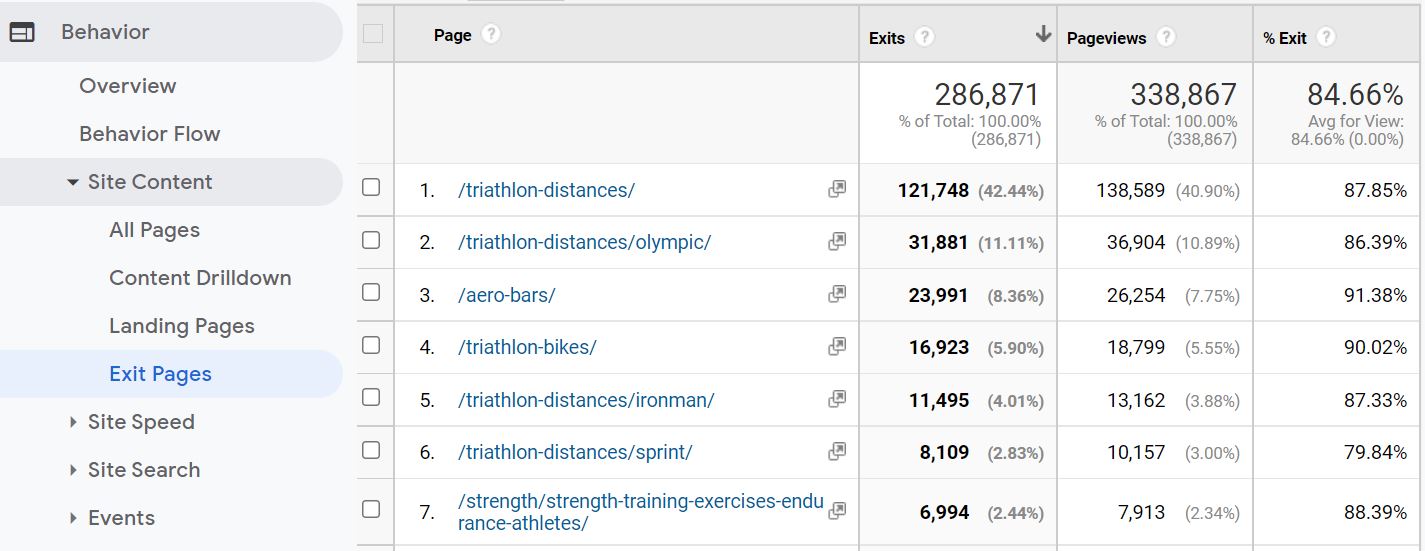Open external link icon for /triathlon-distances/sprint/
This screenshot has height=551, width=1425.
tap(837, 451)
